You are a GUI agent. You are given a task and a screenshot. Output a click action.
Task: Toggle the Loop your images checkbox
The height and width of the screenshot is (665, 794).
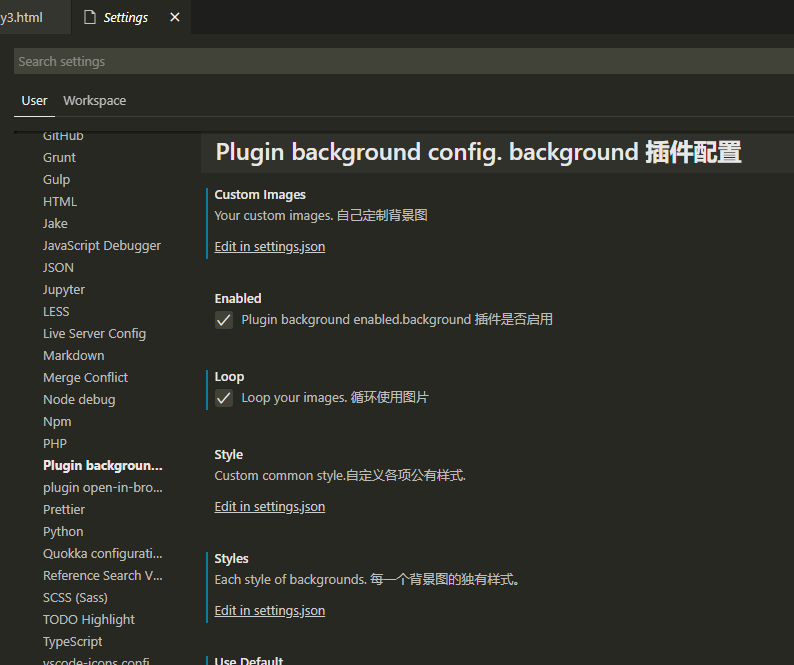click(224, 398)
